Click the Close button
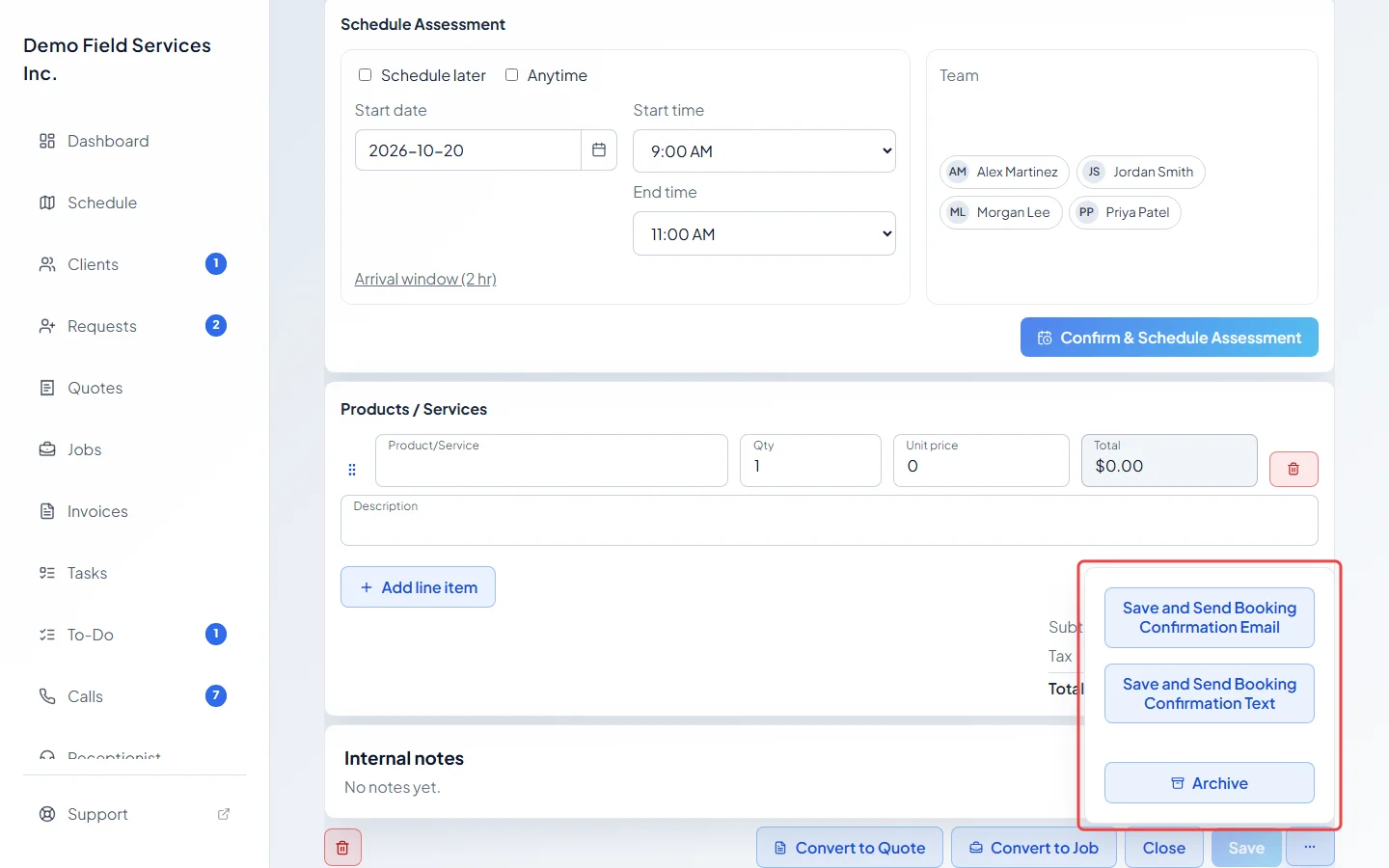Image resolution: width=1389 pixels, height=868 pixels. pyautogui.click(x=1164, y=848)
